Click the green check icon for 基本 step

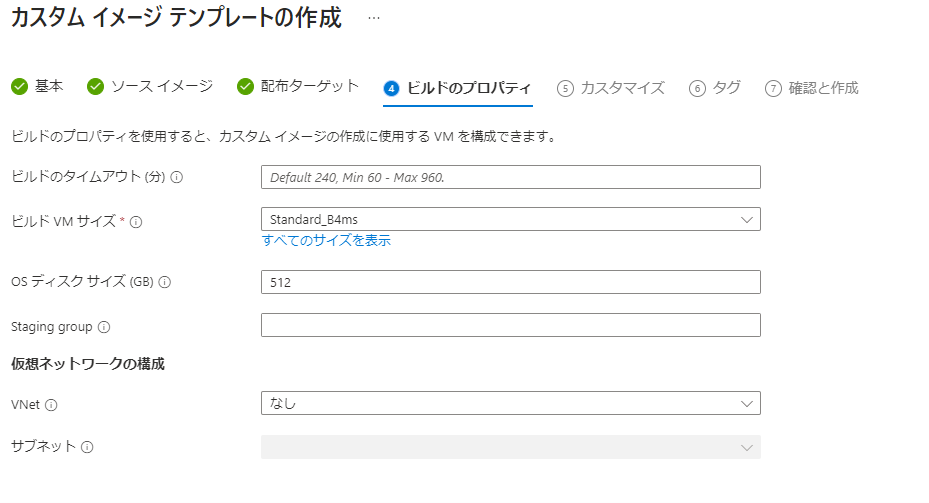click(x=19, y=87)
